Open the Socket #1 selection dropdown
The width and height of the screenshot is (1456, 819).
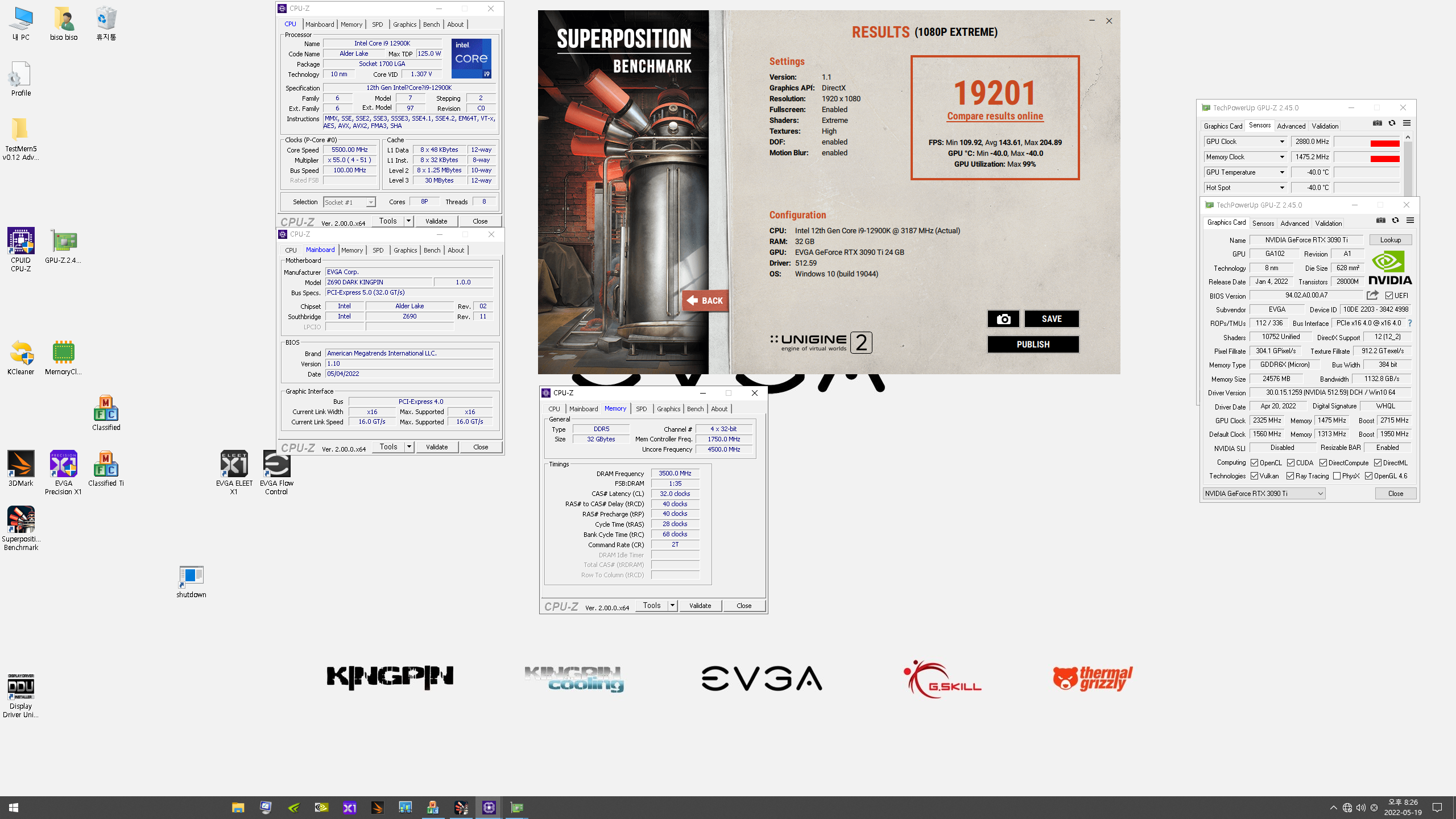pos(349,202)
